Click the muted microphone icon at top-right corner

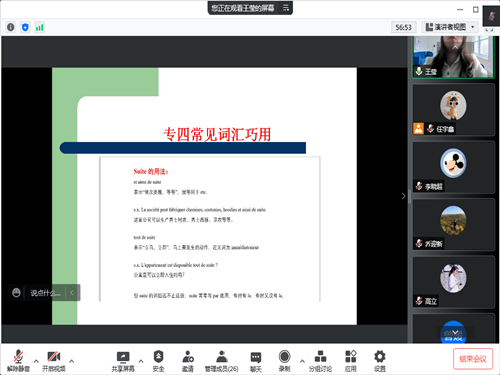(x=491, y=16)
